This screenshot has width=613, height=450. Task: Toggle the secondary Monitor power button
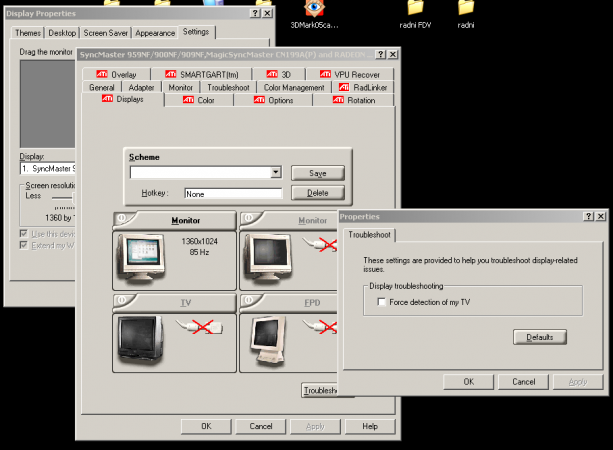[249, 218]
